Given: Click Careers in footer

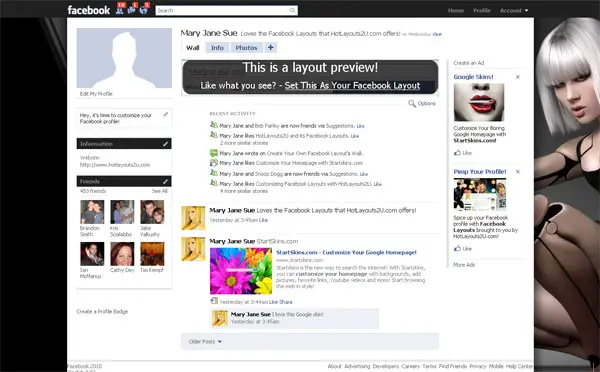Looking at the screenshot, I should [411, 366].
